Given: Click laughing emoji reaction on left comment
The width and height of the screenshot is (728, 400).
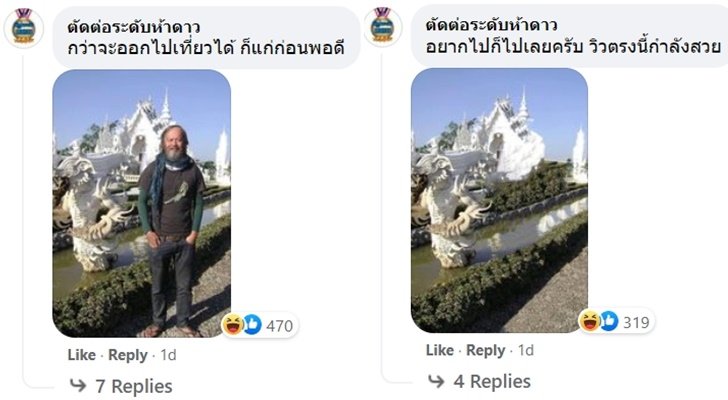Looking at the screenshot, I should (232, 324).
